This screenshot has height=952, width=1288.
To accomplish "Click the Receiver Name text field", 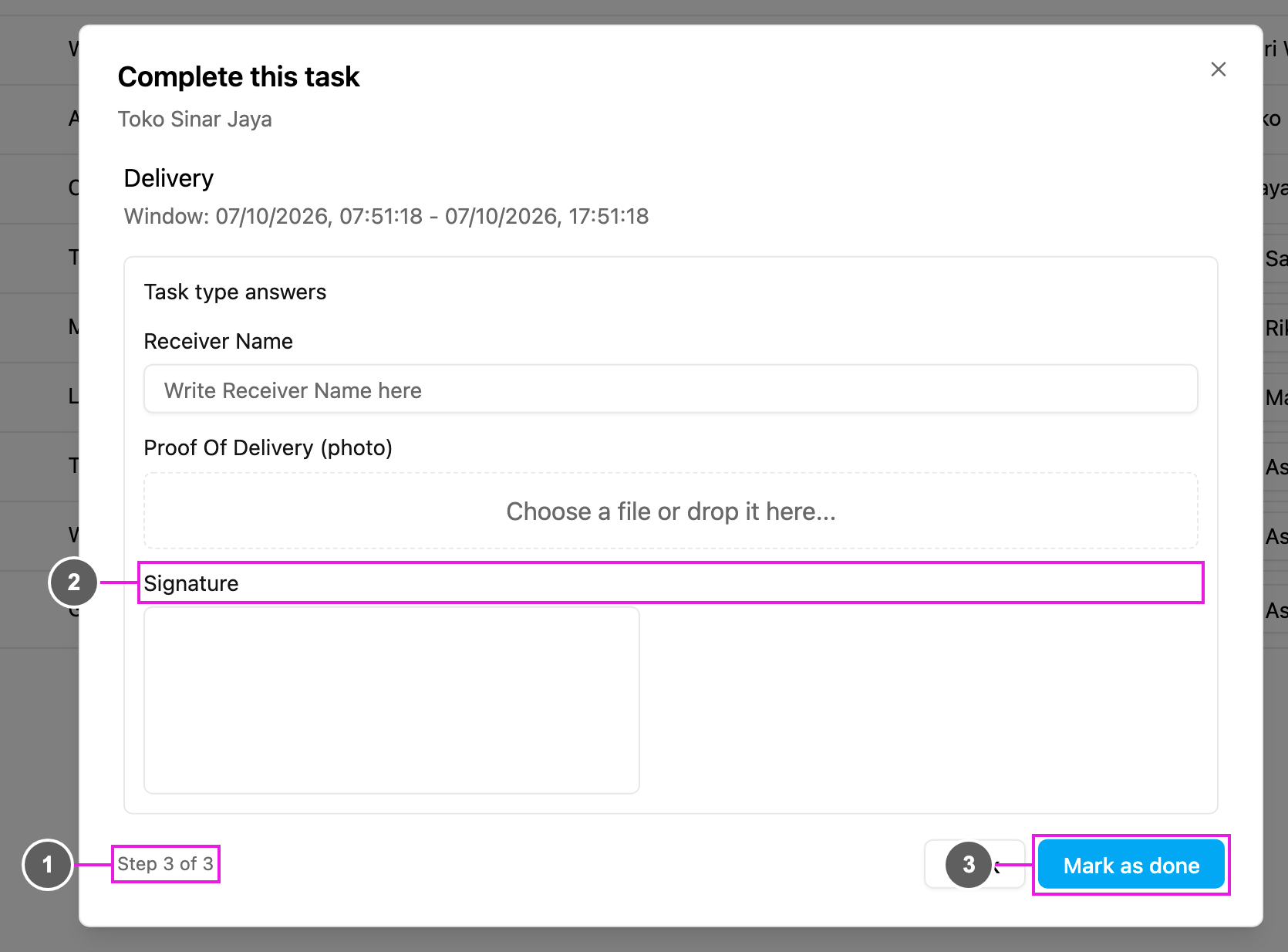I will pyautogui.click(x=670, y=390).
